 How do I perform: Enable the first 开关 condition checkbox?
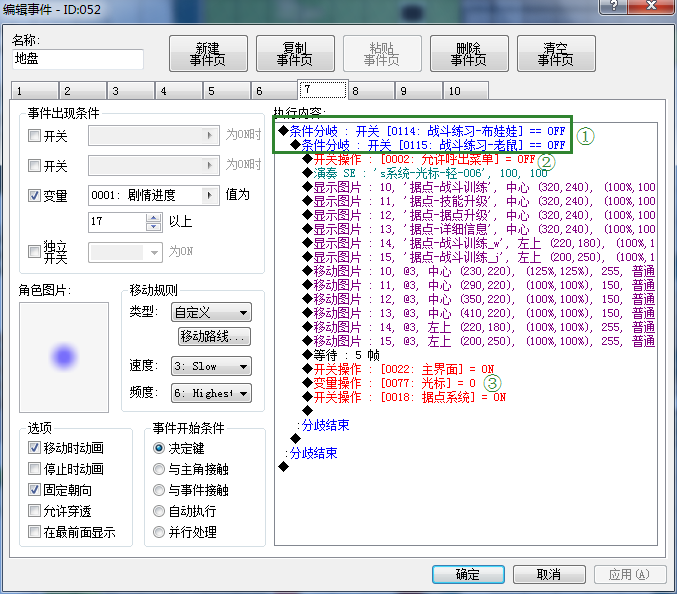tap(34, 136)
